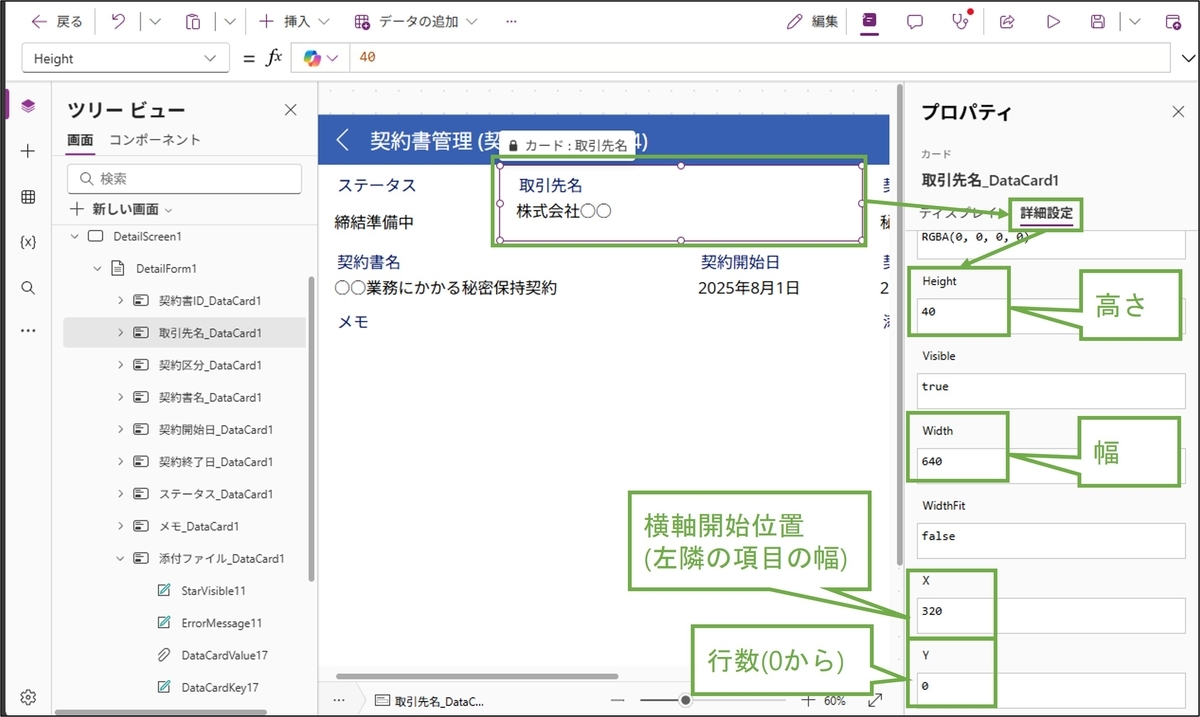The width and height of the screenshot is (1200, 717).
Task: Open the undo dropdown arrow
Action: (x=155, y=21)
